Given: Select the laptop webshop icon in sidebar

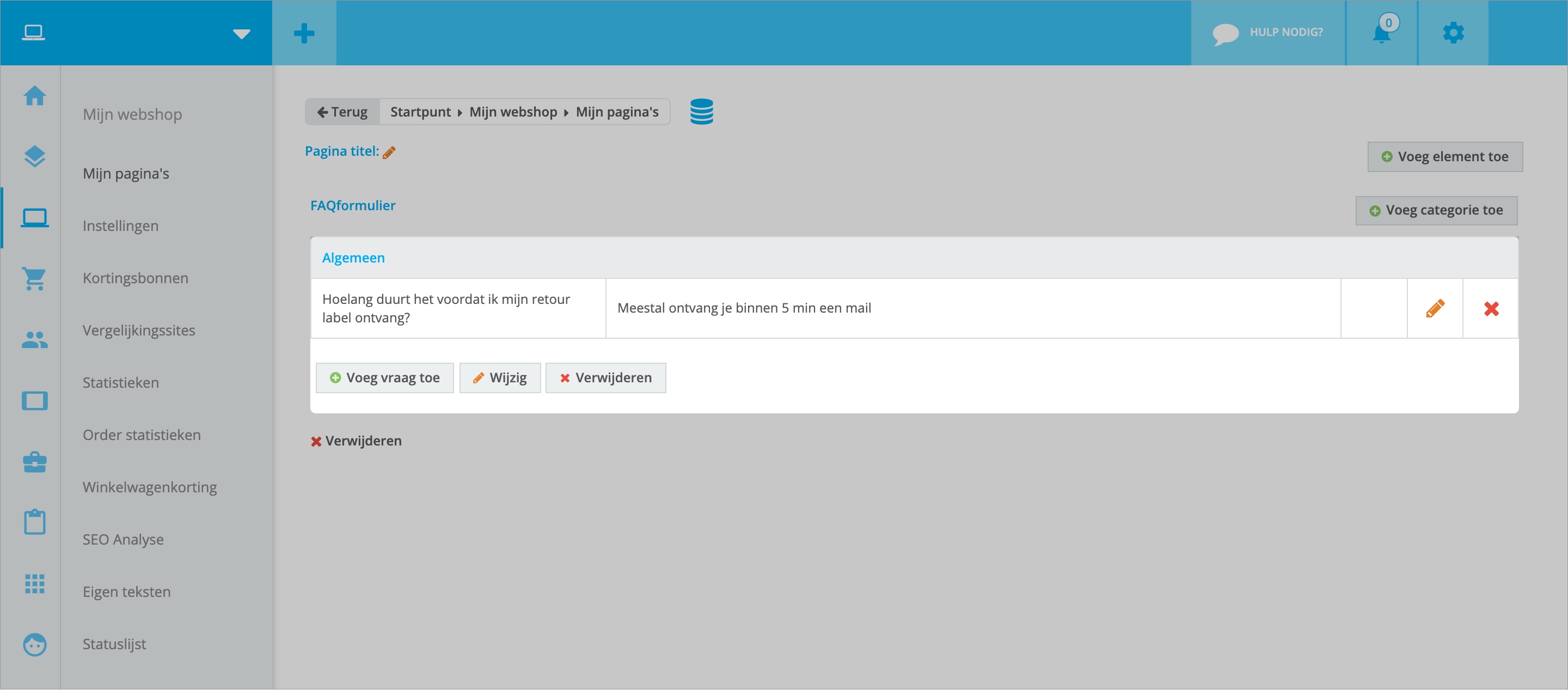Looking at the screenshot, I should [x=35, y=217].
